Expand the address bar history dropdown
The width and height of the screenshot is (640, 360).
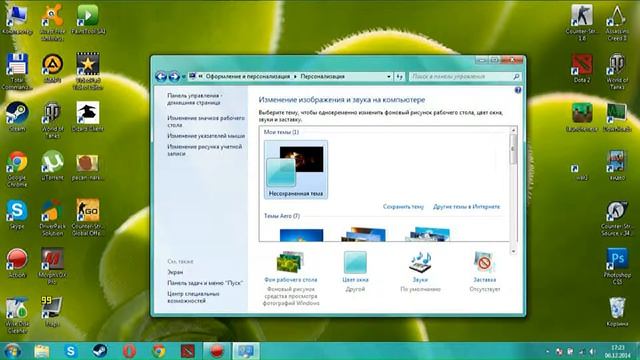click(389, 76)
